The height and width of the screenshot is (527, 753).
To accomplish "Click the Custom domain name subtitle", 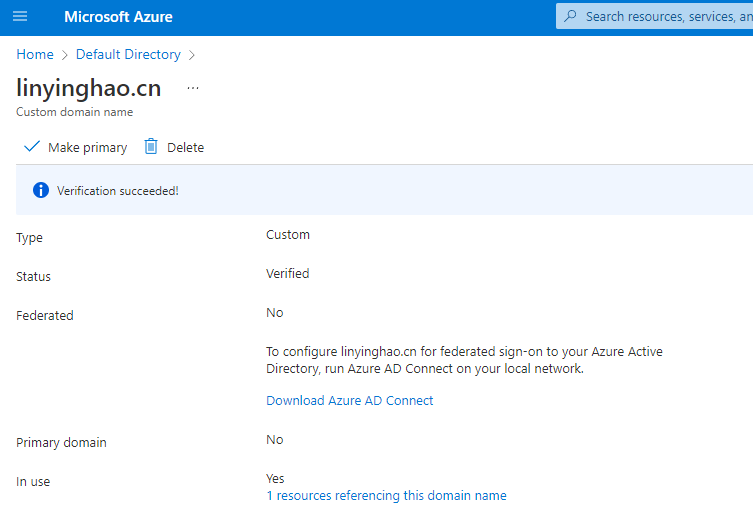I will coord(75,112).
